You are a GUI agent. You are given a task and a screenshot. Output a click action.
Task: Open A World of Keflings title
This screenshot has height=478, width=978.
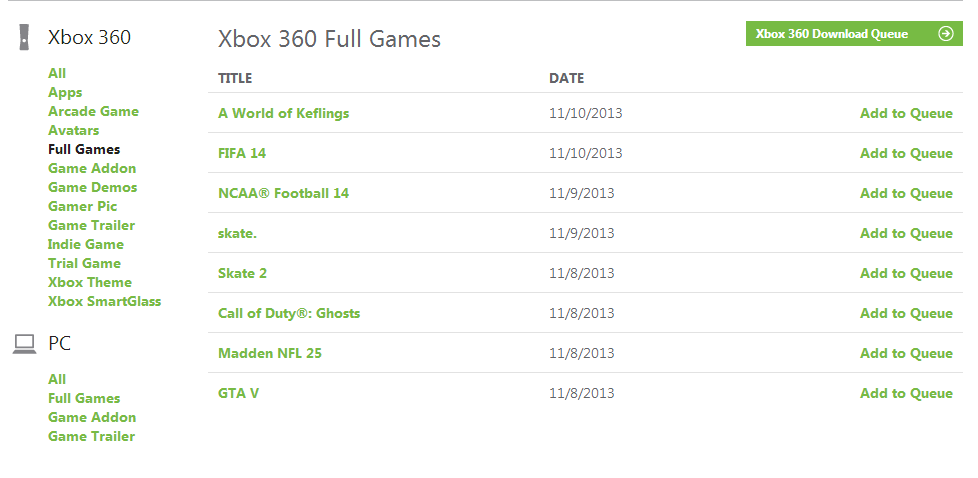[x=283, y=114]
